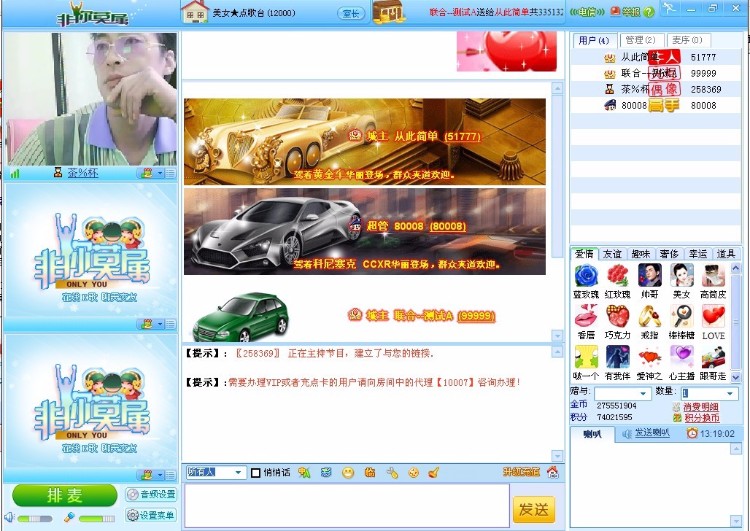Adjust the microphone volume slider
The image size is (750, 531).
pyautogui.click(x=97, y=519)
